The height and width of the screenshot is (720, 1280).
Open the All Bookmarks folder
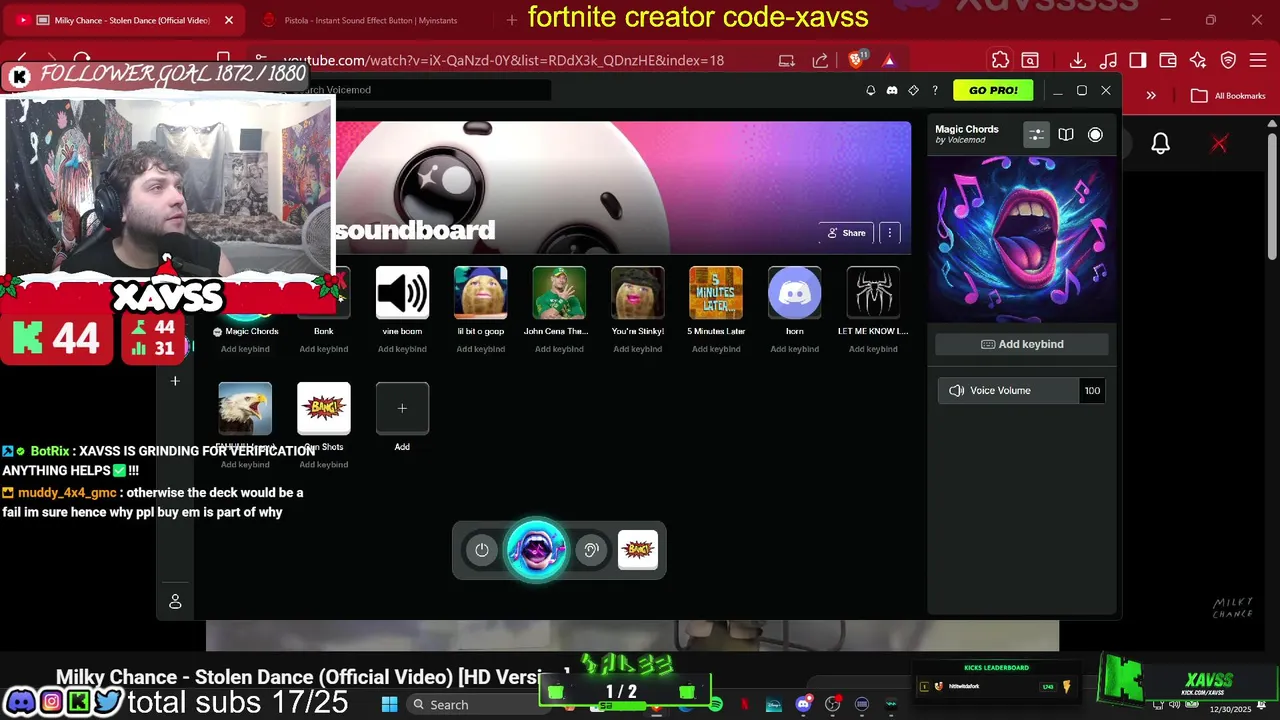point(1228,96)
